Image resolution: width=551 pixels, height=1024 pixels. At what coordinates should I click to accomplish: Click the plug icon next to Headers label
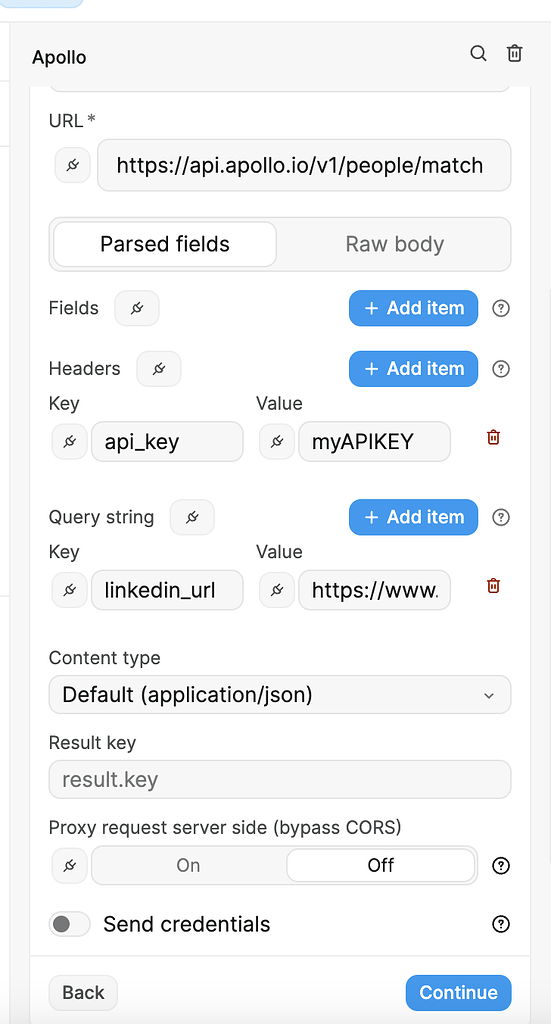tap(159, 369)
